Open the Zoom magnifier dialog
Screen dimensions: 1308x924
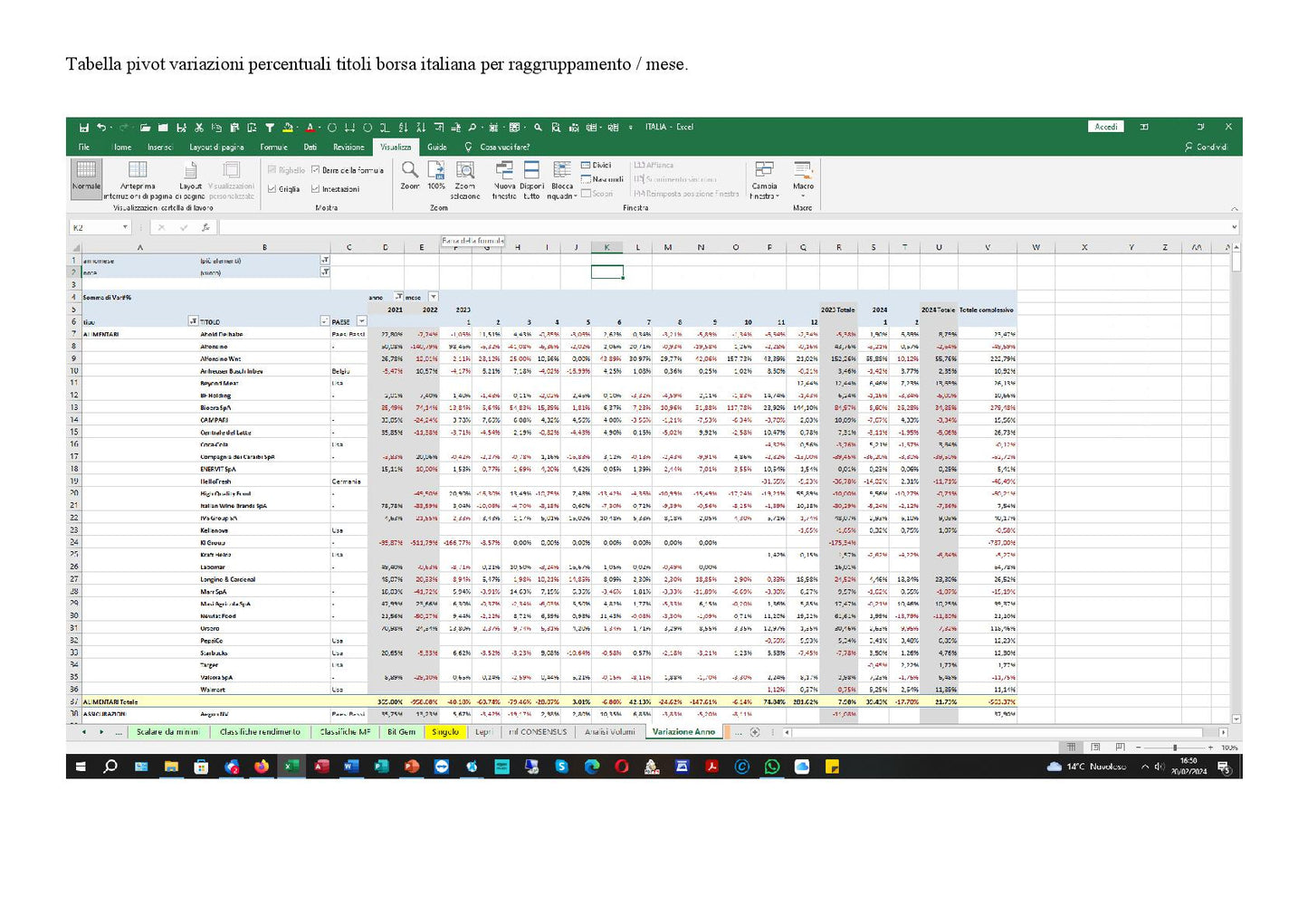tap(410, 176)
